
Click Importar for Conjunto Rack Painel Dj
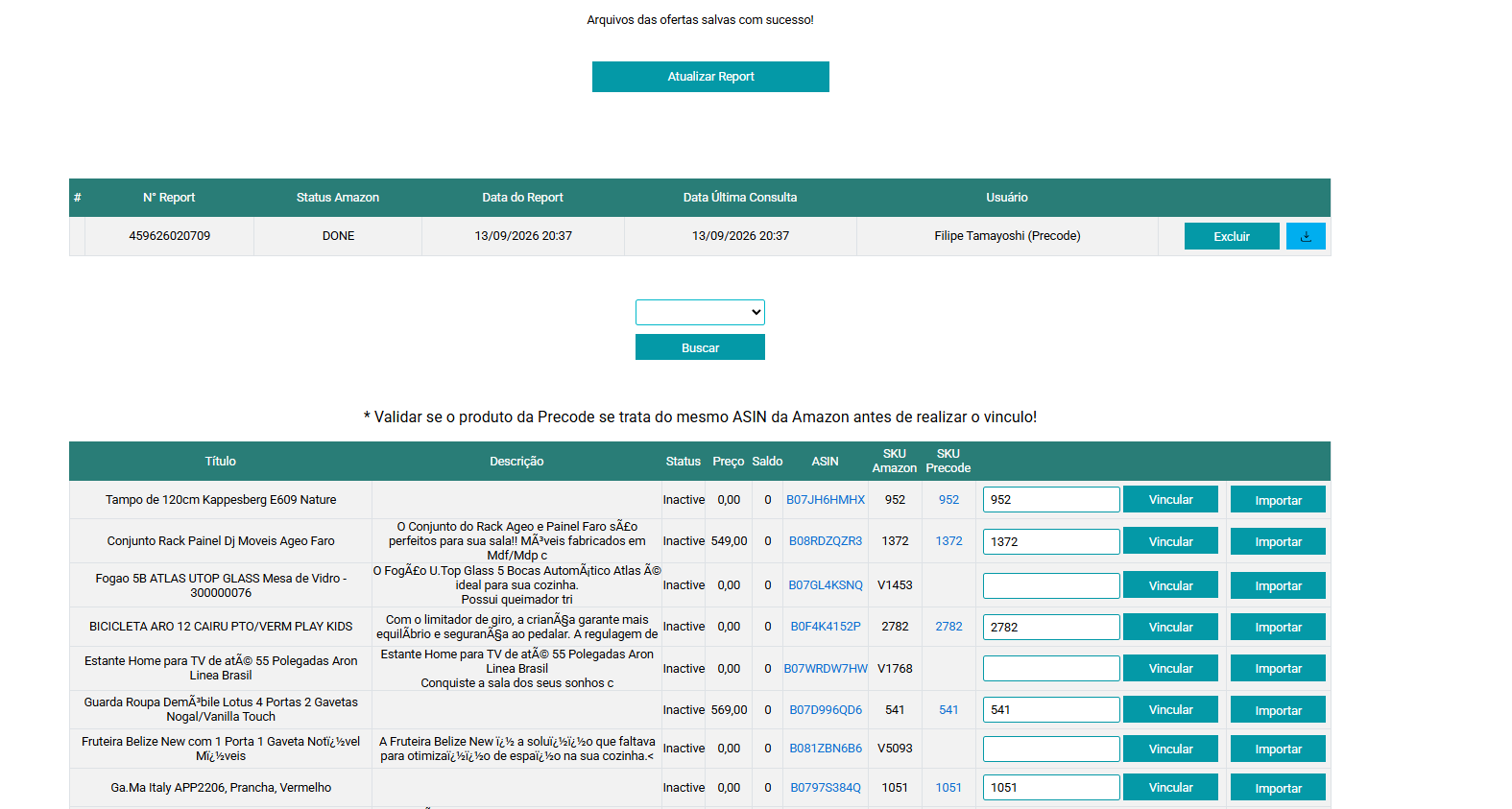pos(1278,541)
